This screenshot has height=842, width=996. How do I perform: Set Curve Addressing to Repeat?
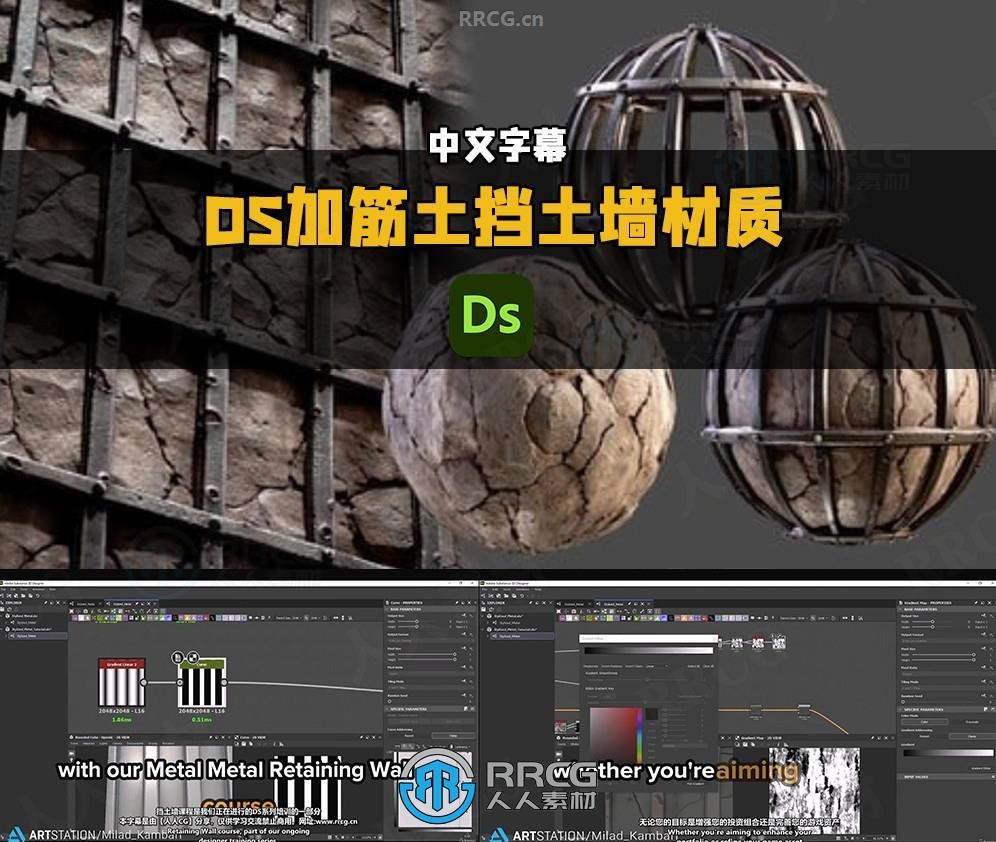(409, 735)
